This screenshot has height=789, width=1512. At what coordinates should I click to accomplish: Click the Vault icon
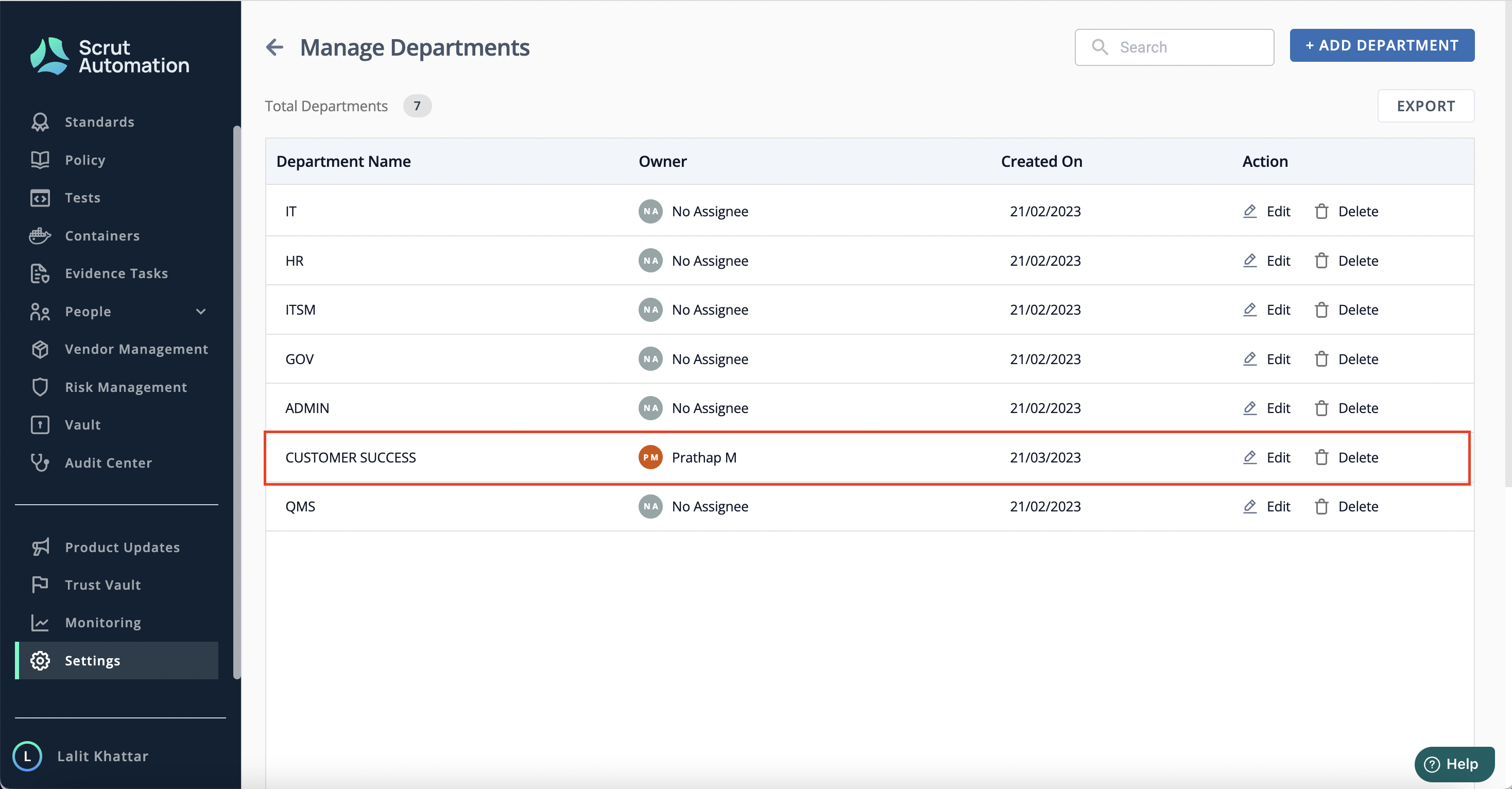tap(40, 424)
